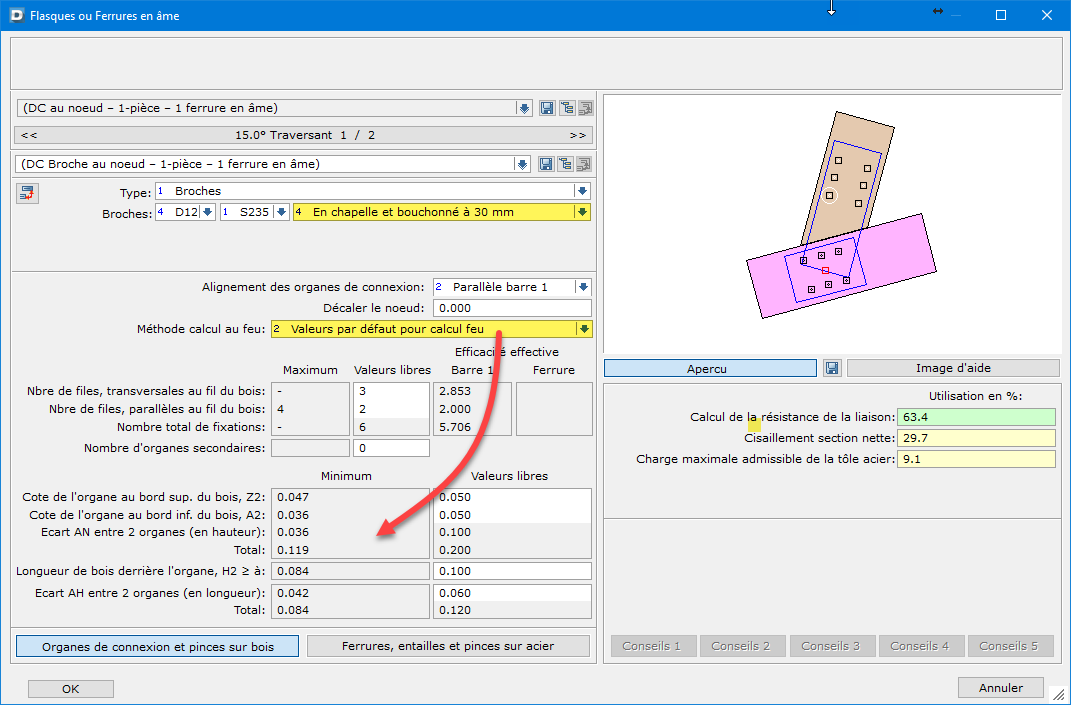
Task: Show the Image d'aide panel
Action: pos(953,368)
